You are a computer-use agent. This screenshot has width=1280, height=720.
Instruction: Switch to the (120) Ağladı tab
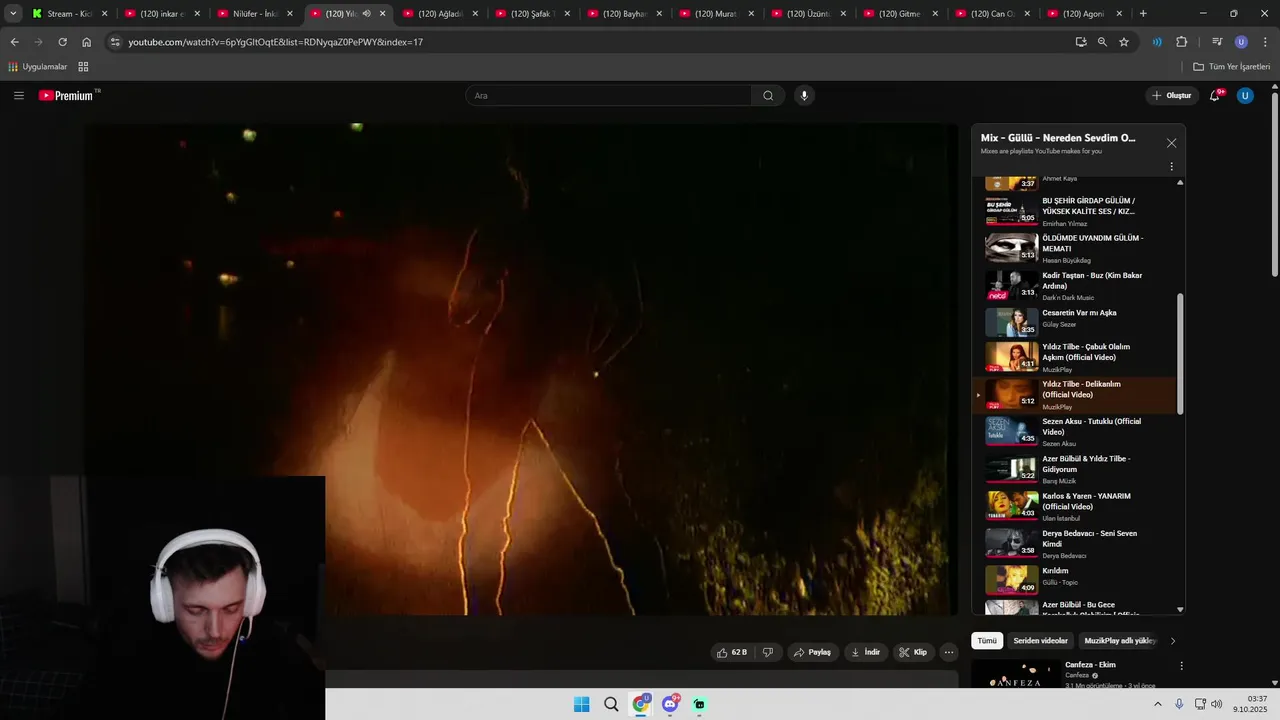tap(439, 14)
